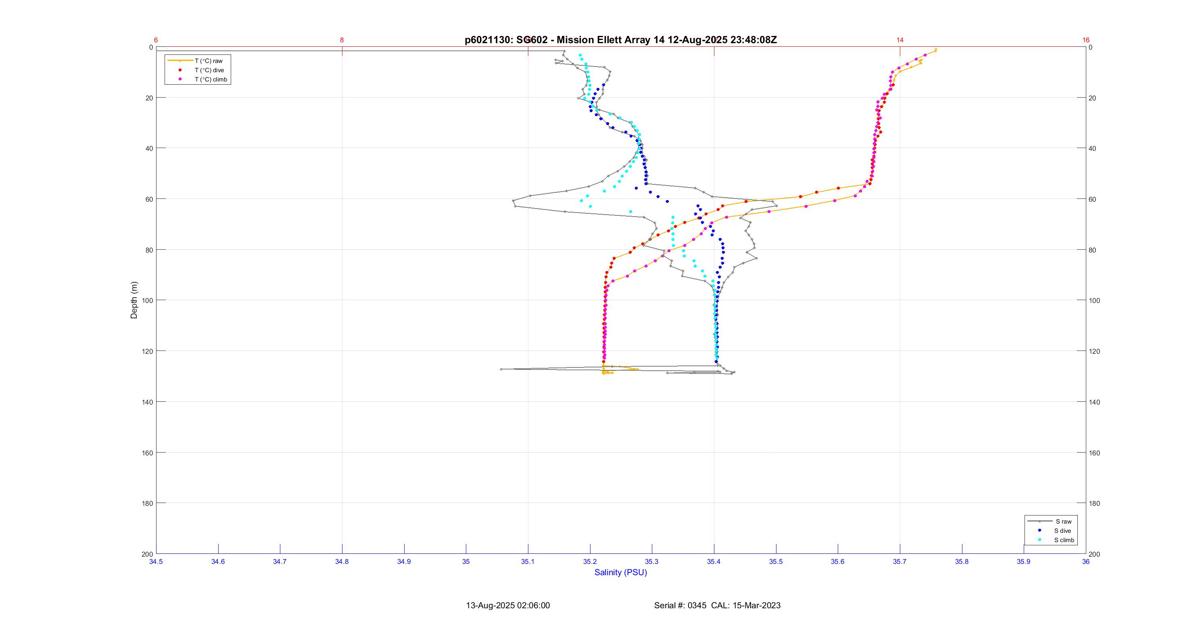Click the 35.8 salinity tick label
Screen dimensions: 1200x622
pyautogui.click(x=962, y=562)
